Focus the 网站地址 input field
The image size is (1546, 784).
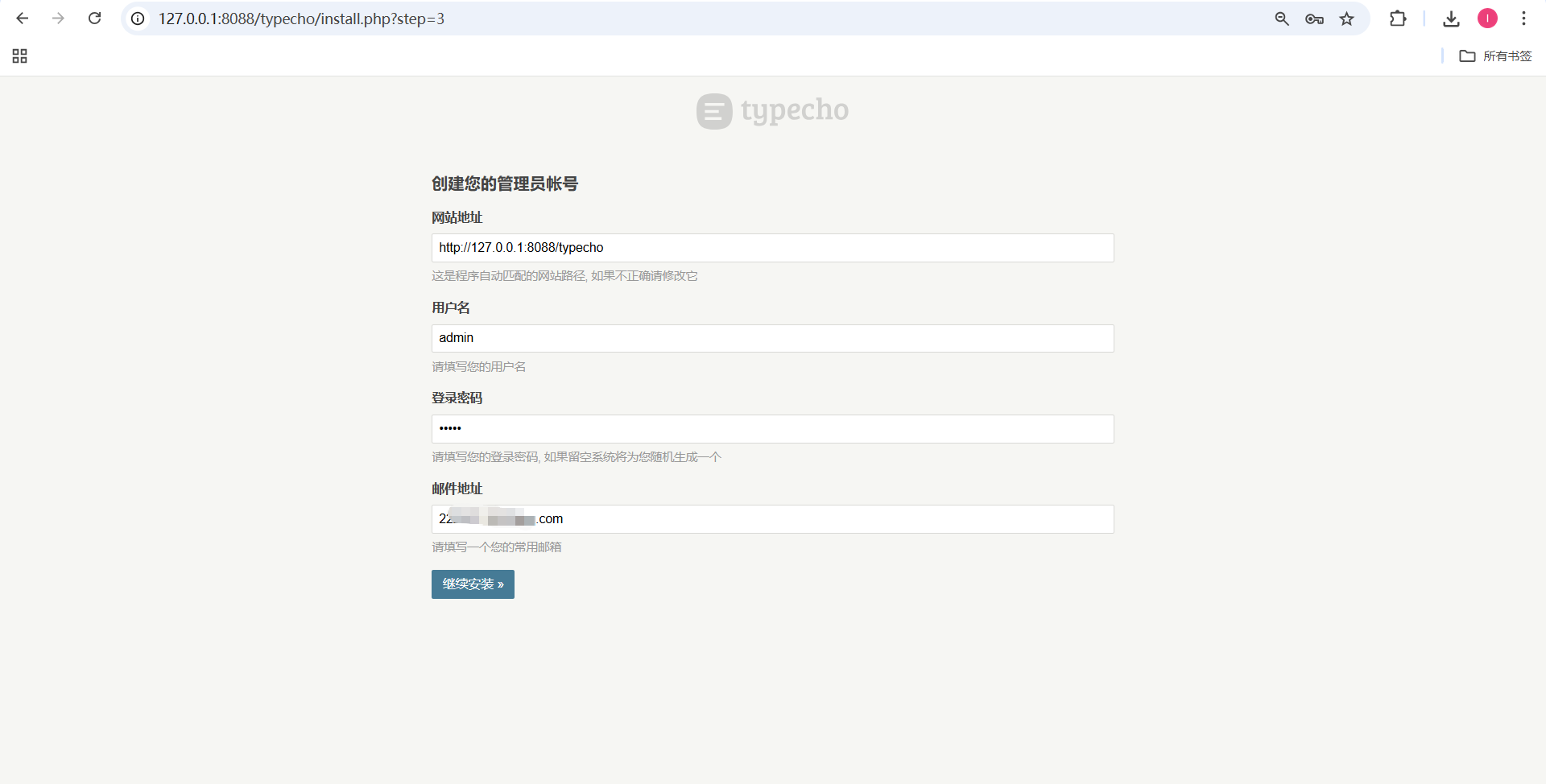tap(772, 248)
